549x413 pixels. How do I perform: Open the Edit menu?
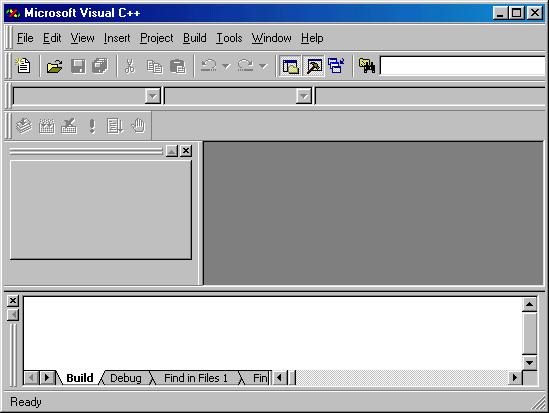click(52, 38)
